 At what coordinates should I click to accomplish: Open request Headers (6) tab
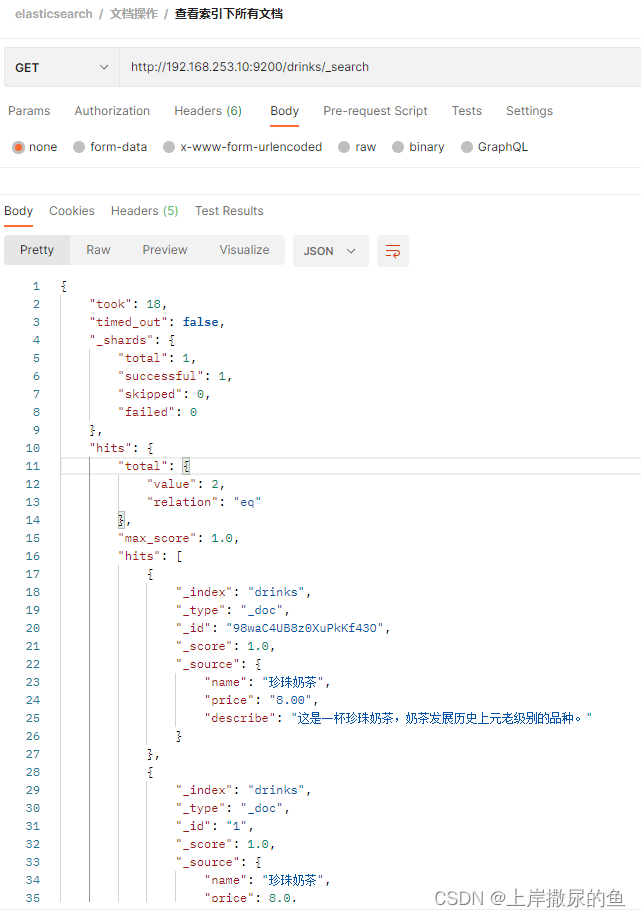(208, 111)
